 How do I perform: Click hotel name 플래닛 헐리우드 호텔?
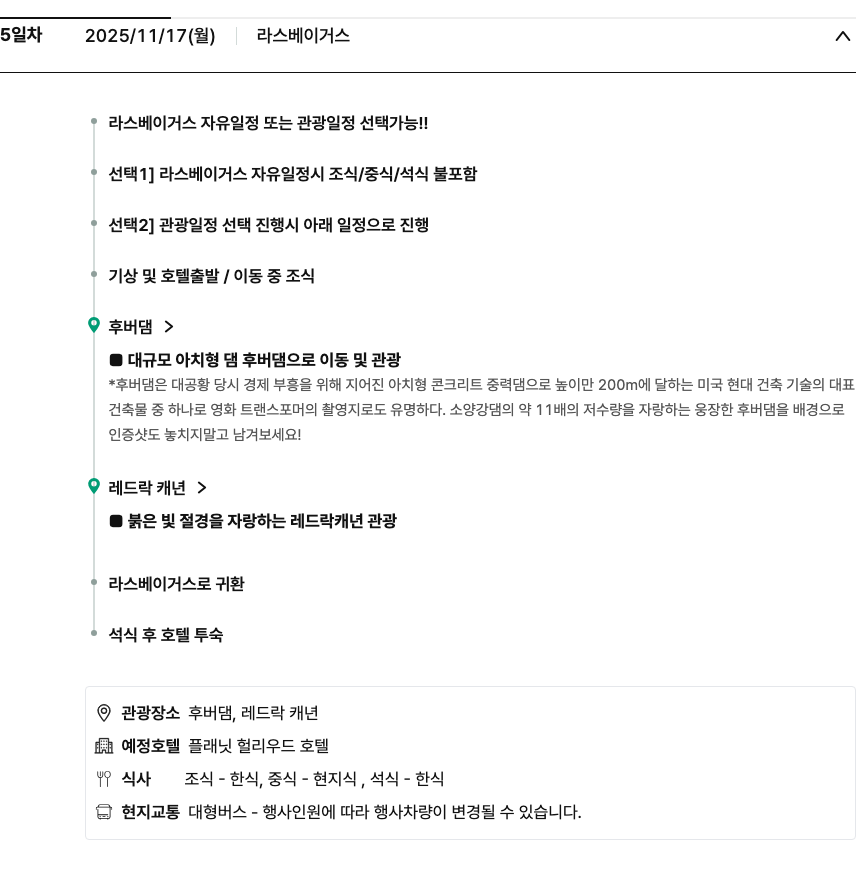pos(258,746)
